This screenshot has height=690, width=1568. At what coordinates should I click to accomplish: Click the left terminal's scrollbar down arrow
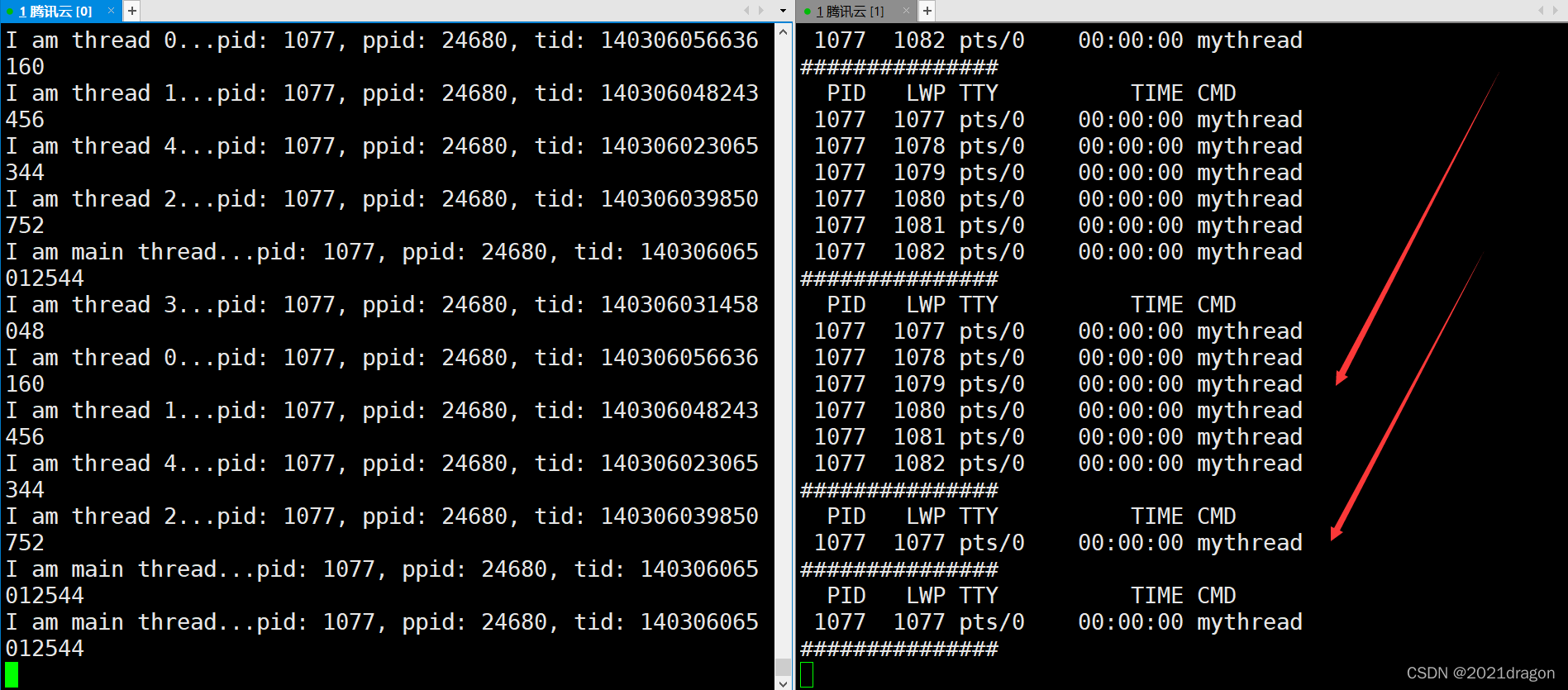point(783,683)
